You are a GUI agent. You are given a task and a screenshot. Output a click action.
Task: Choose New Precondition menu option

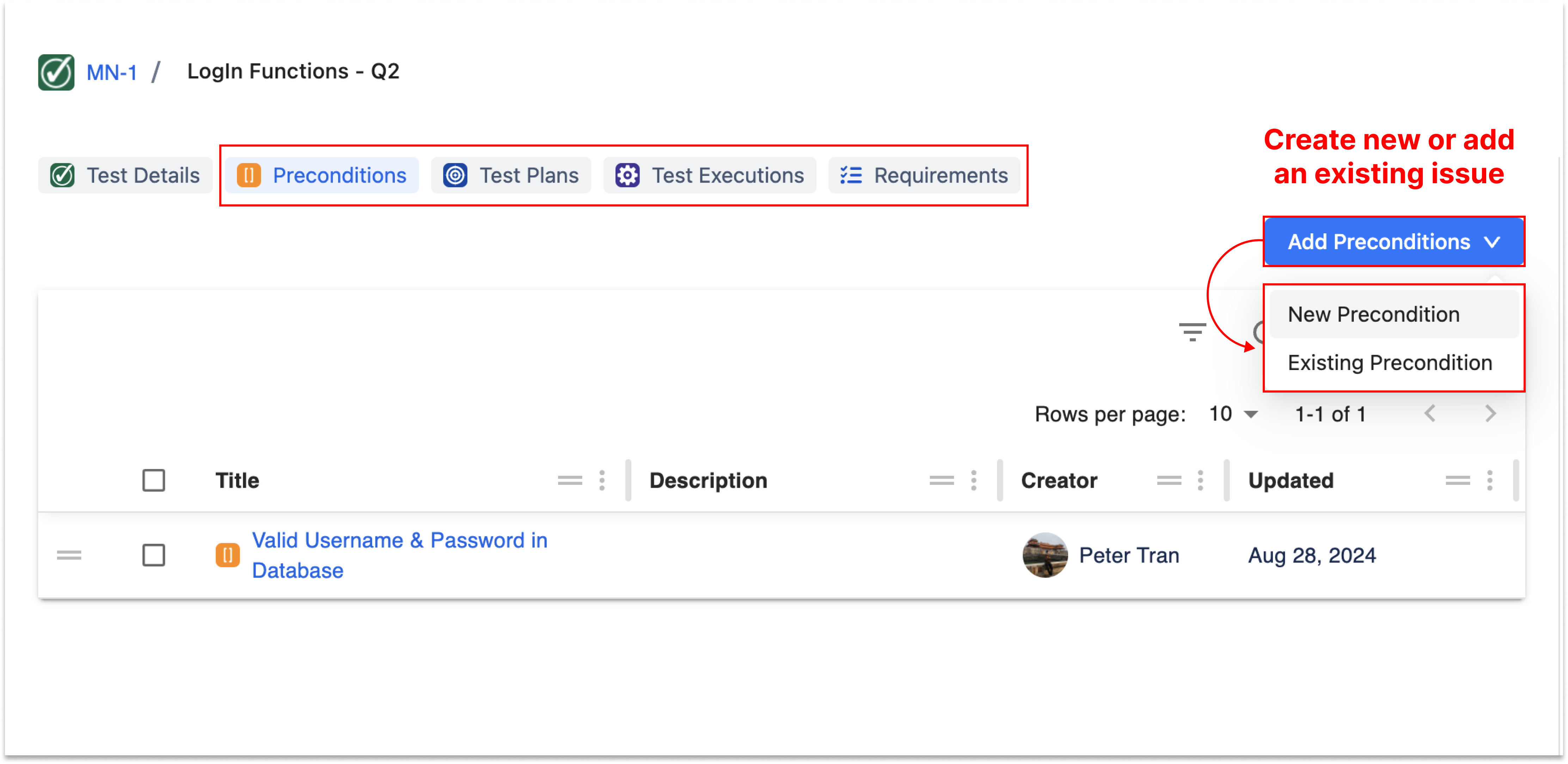point(1373,314)
